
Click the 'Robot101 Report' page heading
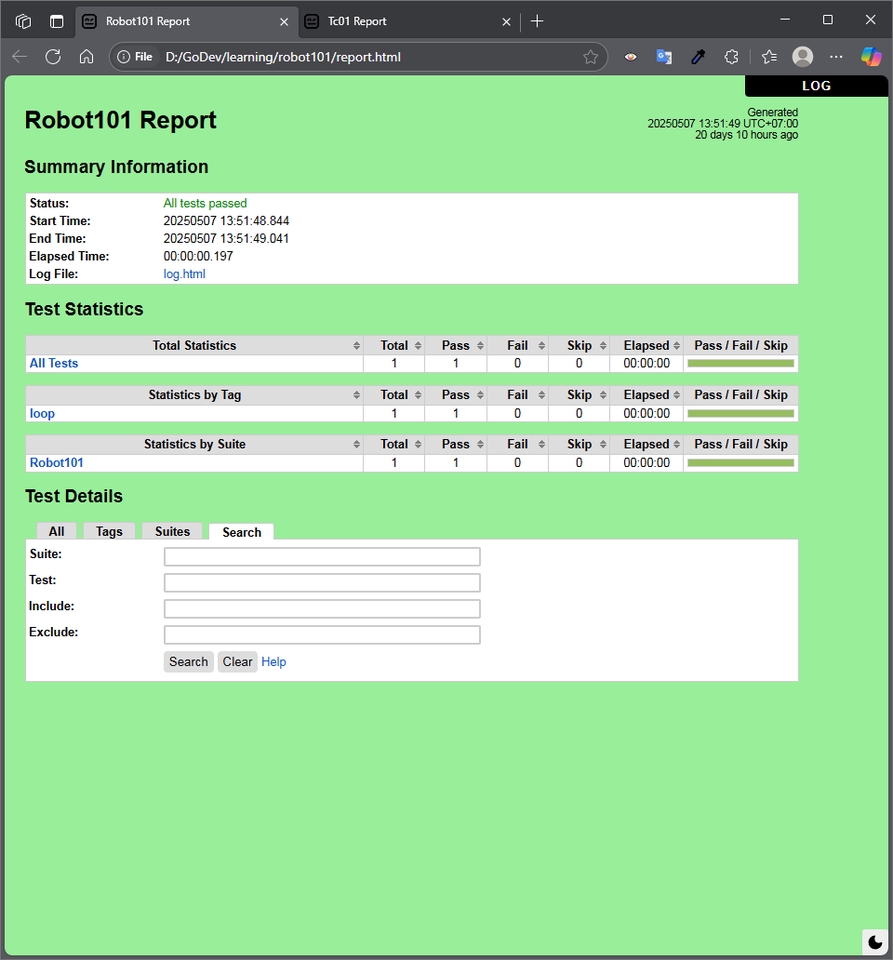tap(121, 120)
